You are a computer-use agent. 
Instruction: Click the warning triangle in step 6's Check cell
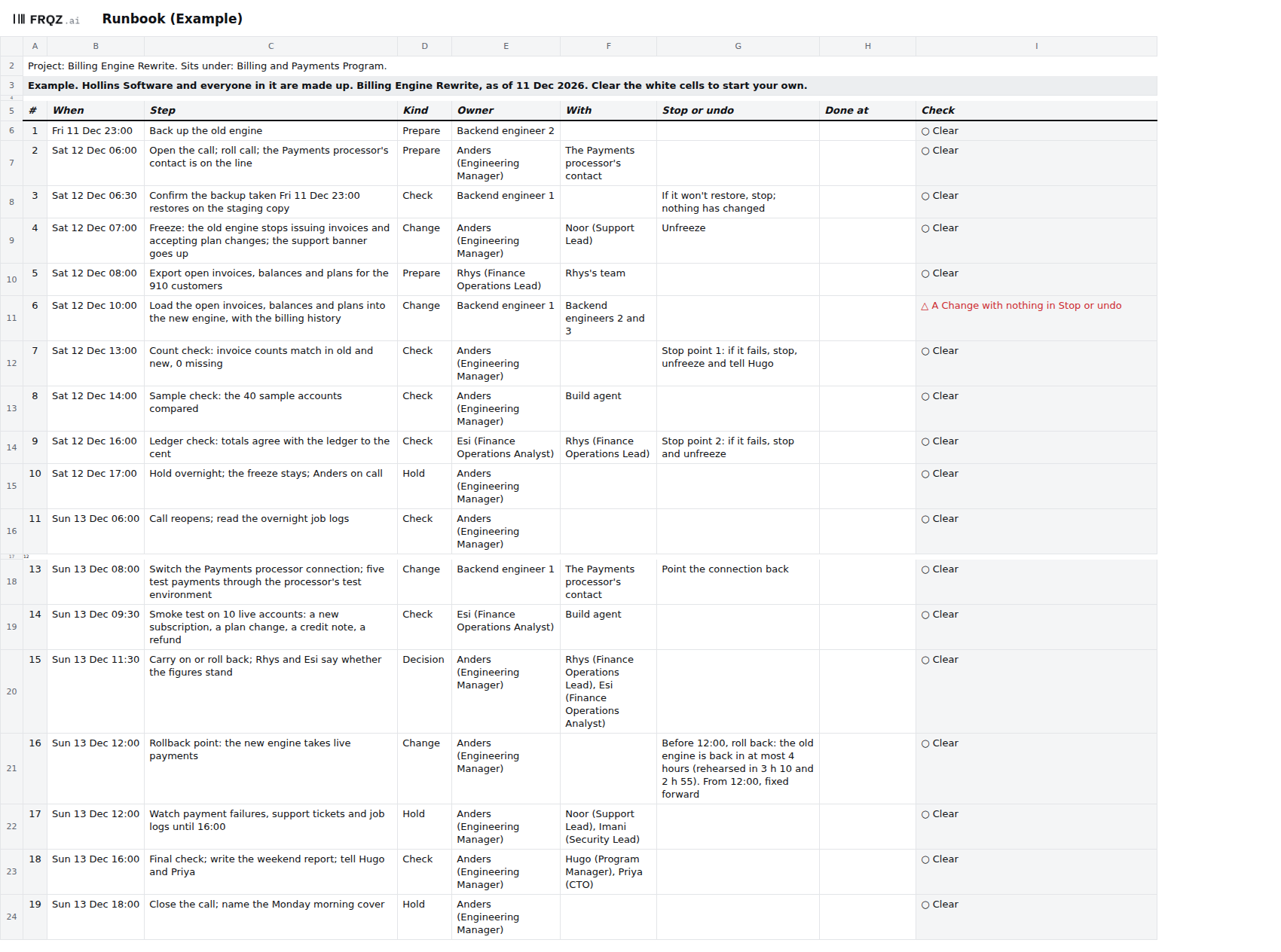tap(925, 307)
